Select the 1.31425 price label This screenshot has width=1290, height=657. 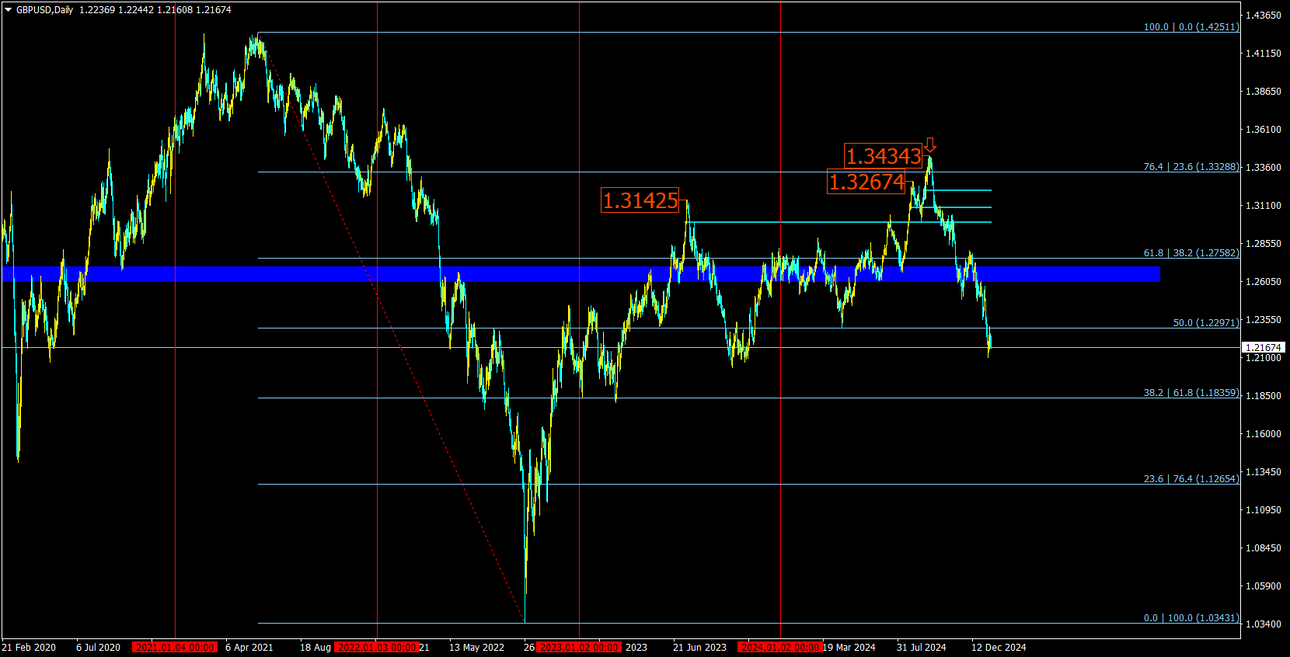pos(640,200)
